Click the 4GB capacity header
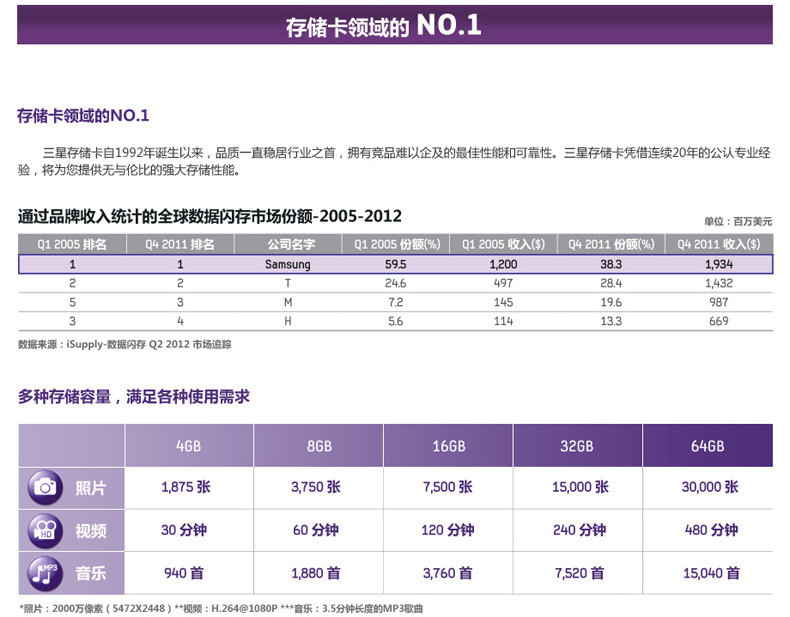This screenshot has height=617, width=790. click(x=188, y=446)
